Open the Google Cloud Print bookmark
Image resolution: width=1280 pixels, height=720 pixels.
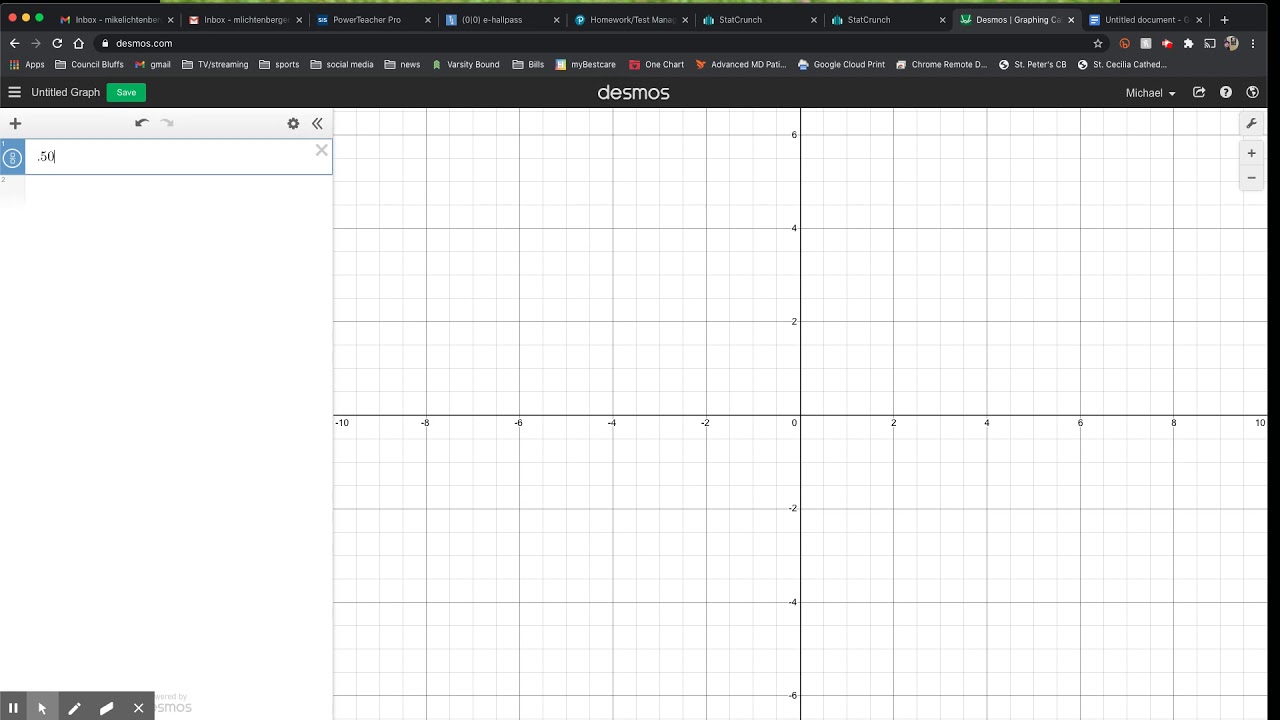841,65
